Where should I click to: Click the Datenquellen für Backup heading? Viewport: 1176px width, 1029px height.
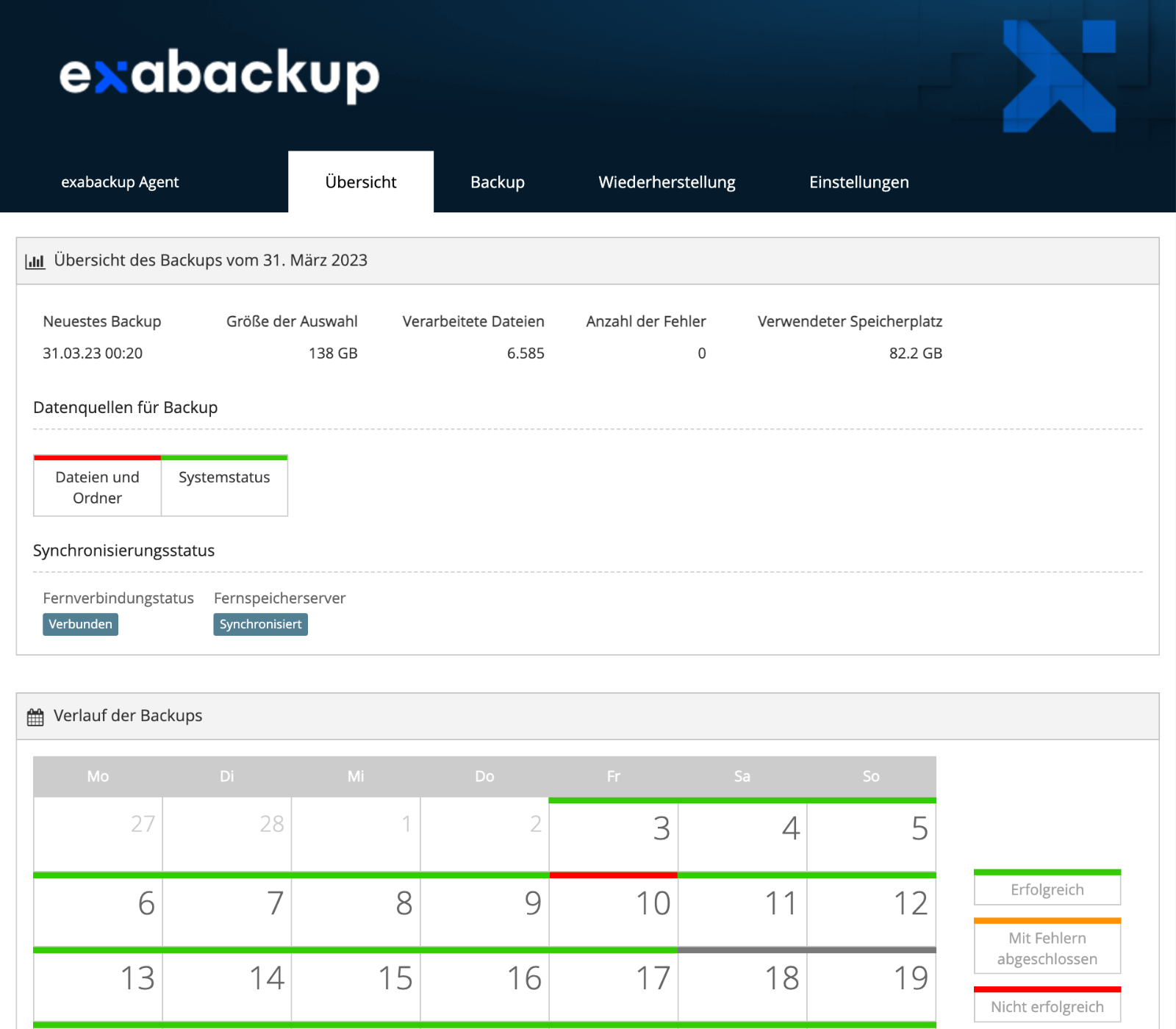pyautogui.click(x=126, y=407)
